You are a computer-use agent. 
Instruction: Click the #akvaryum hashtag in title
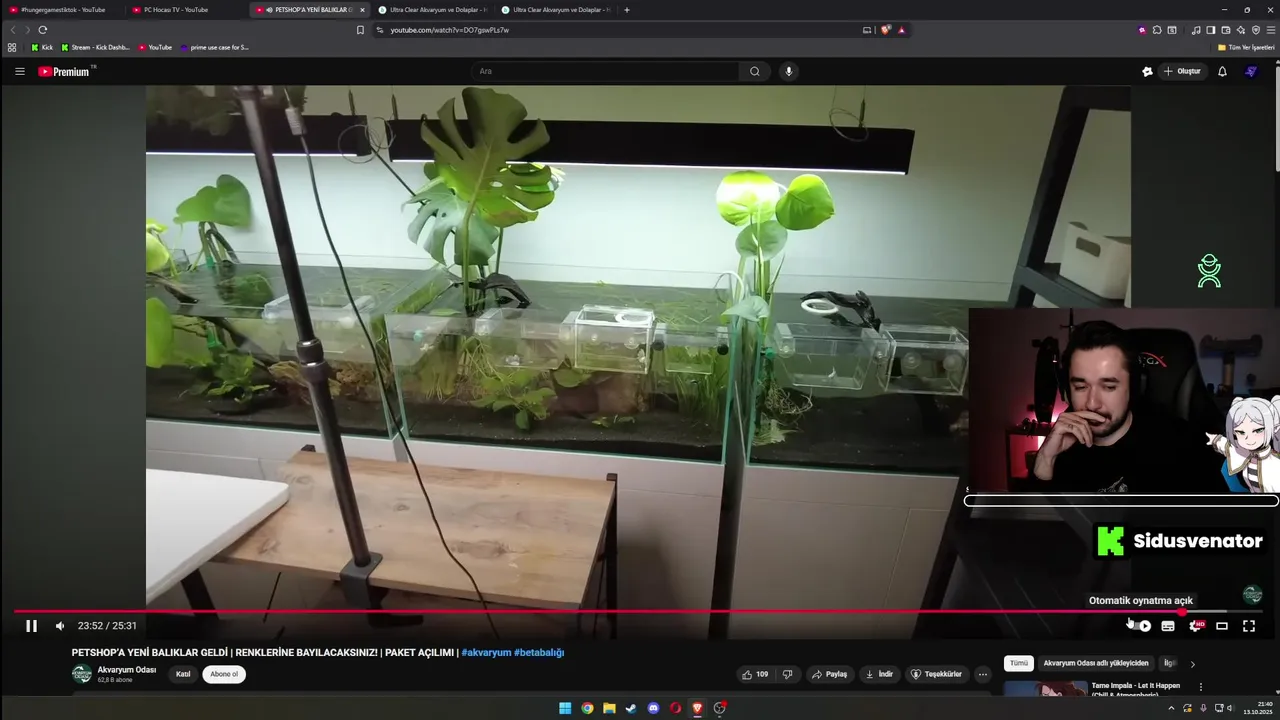pyautogui.click(x=486, y=653)
